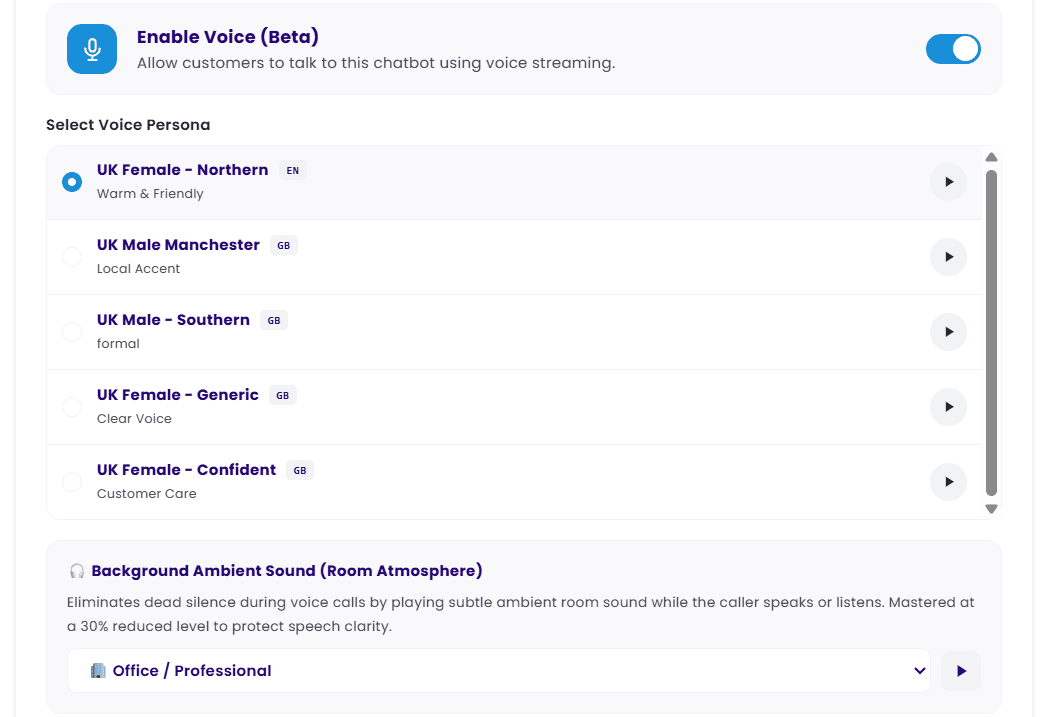This screenshot has width=1047, height=717.
Task: Click the "Clear Voice" description
Action: pos(134,419)
